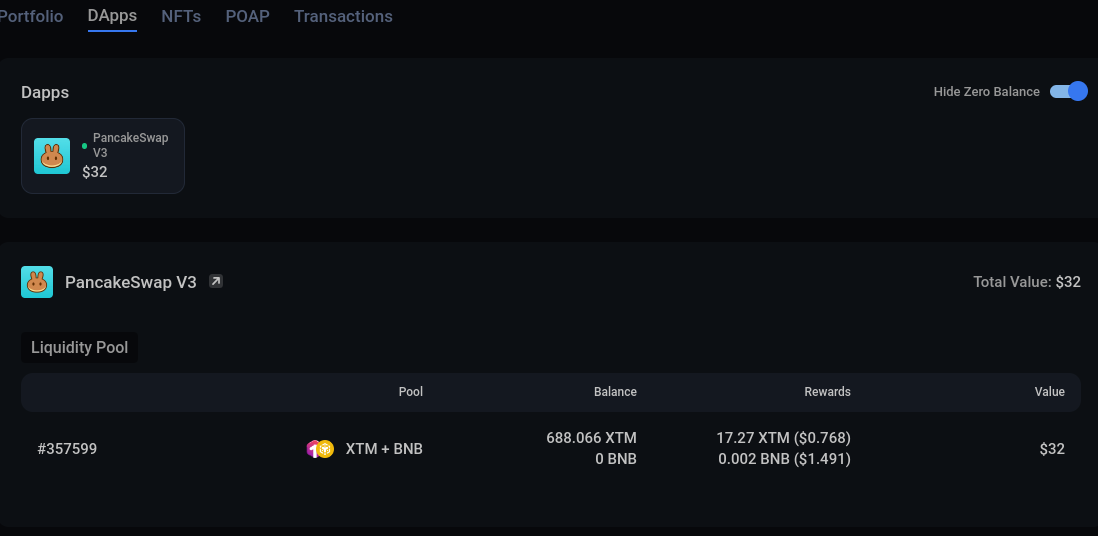1098x536 pixels.
Task: Click the XTM + BNB token pair icon
Action: point(320,449)
